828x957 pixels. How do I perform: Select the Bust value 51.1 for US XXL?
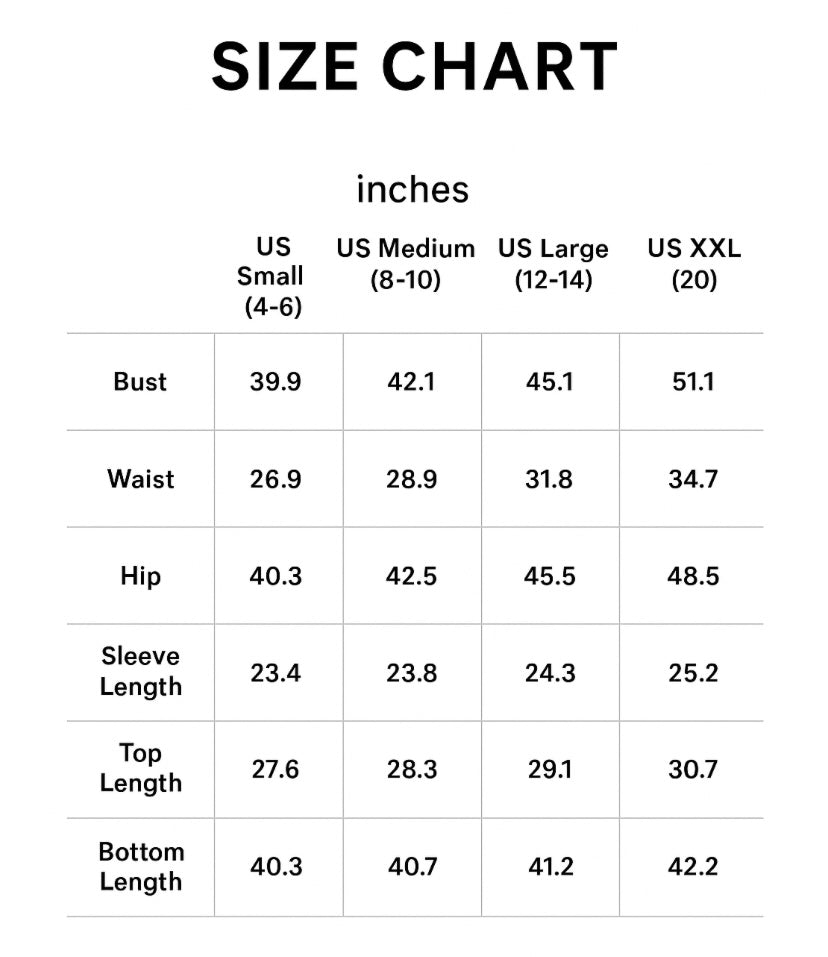tap(693, 381)
